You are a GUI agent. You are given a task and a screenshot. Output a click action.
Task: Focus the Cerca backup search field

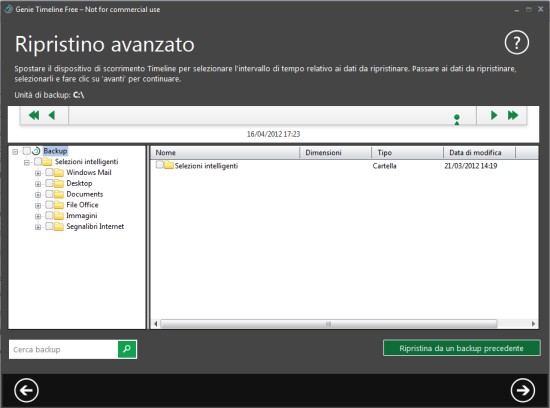point(63,349)
